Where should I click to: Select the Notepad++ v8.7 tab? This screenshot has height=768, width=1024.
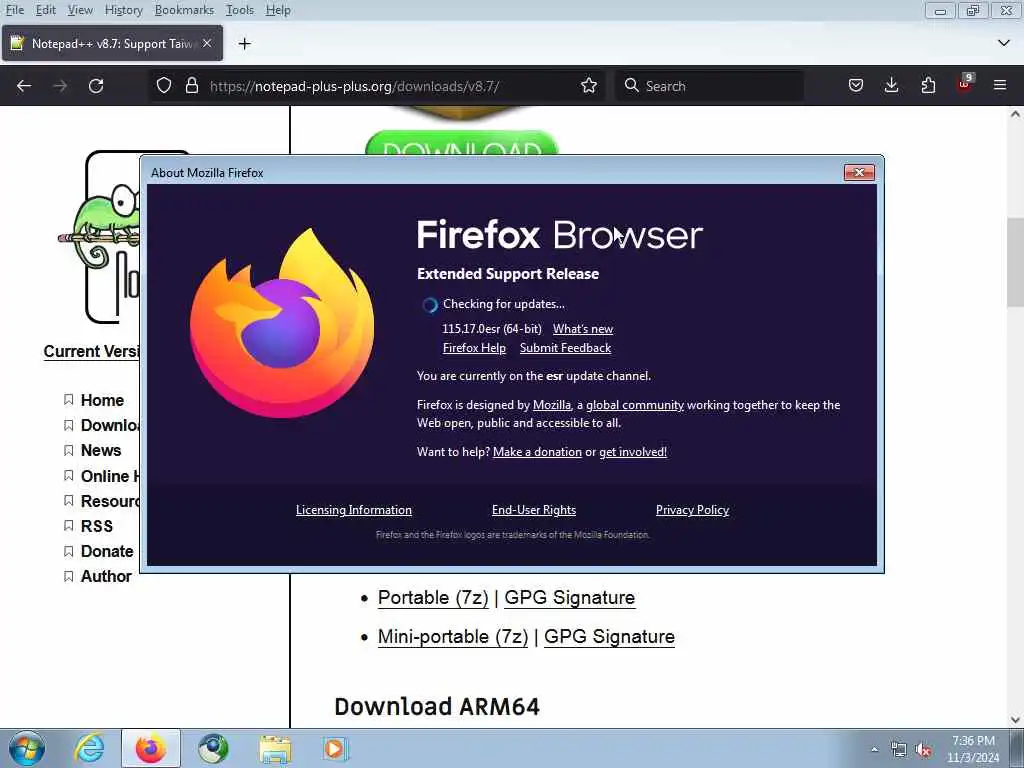point(112,43)
